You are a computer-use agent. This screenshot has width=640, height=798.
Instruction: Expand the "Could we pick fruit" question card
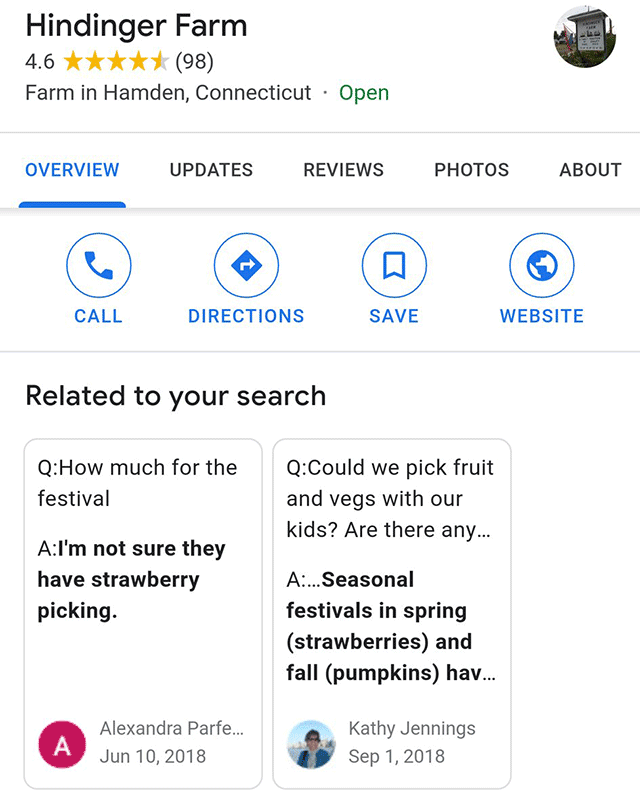(x=390, y=498)
